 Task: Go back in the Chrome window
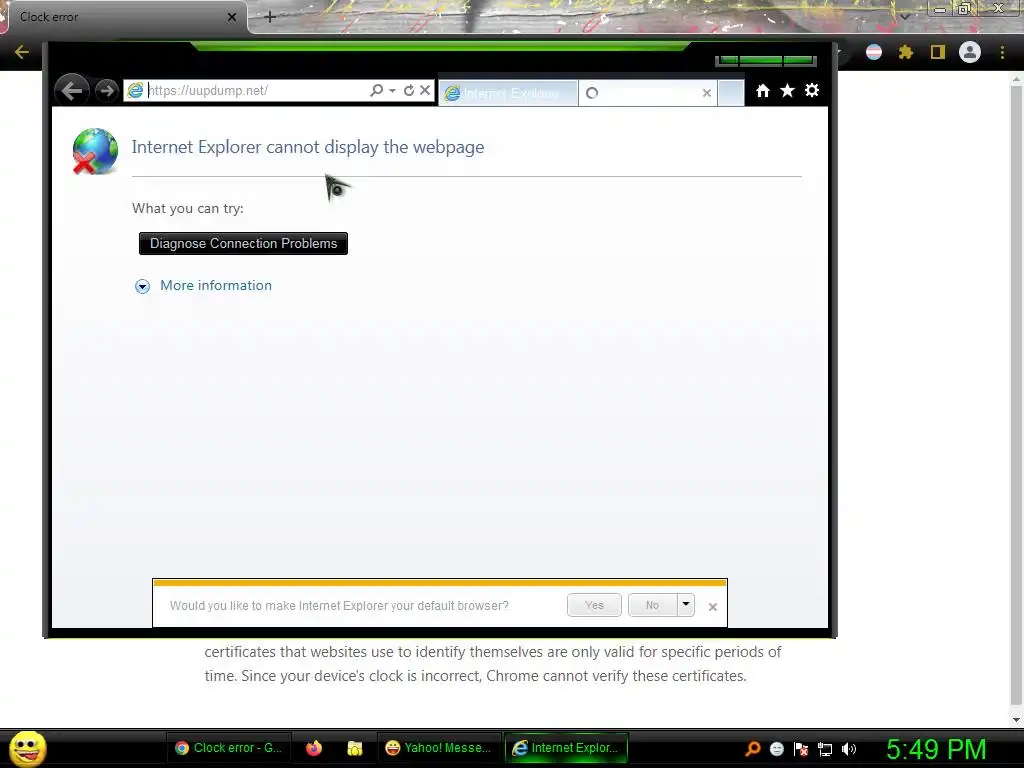pos(22,52)
